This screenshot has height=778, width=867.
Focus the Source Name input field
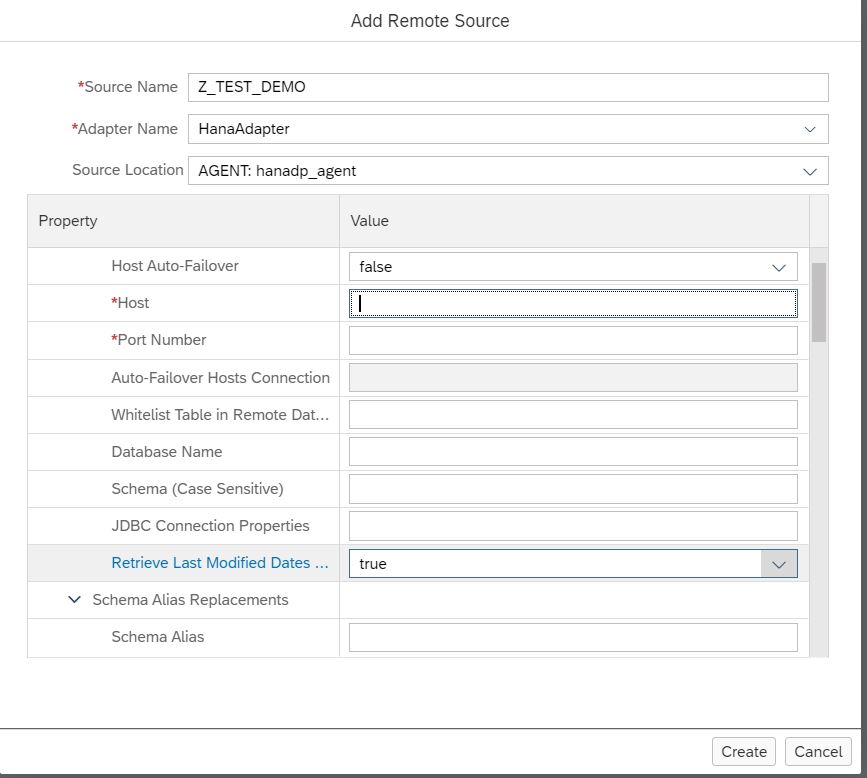point(508,87)
